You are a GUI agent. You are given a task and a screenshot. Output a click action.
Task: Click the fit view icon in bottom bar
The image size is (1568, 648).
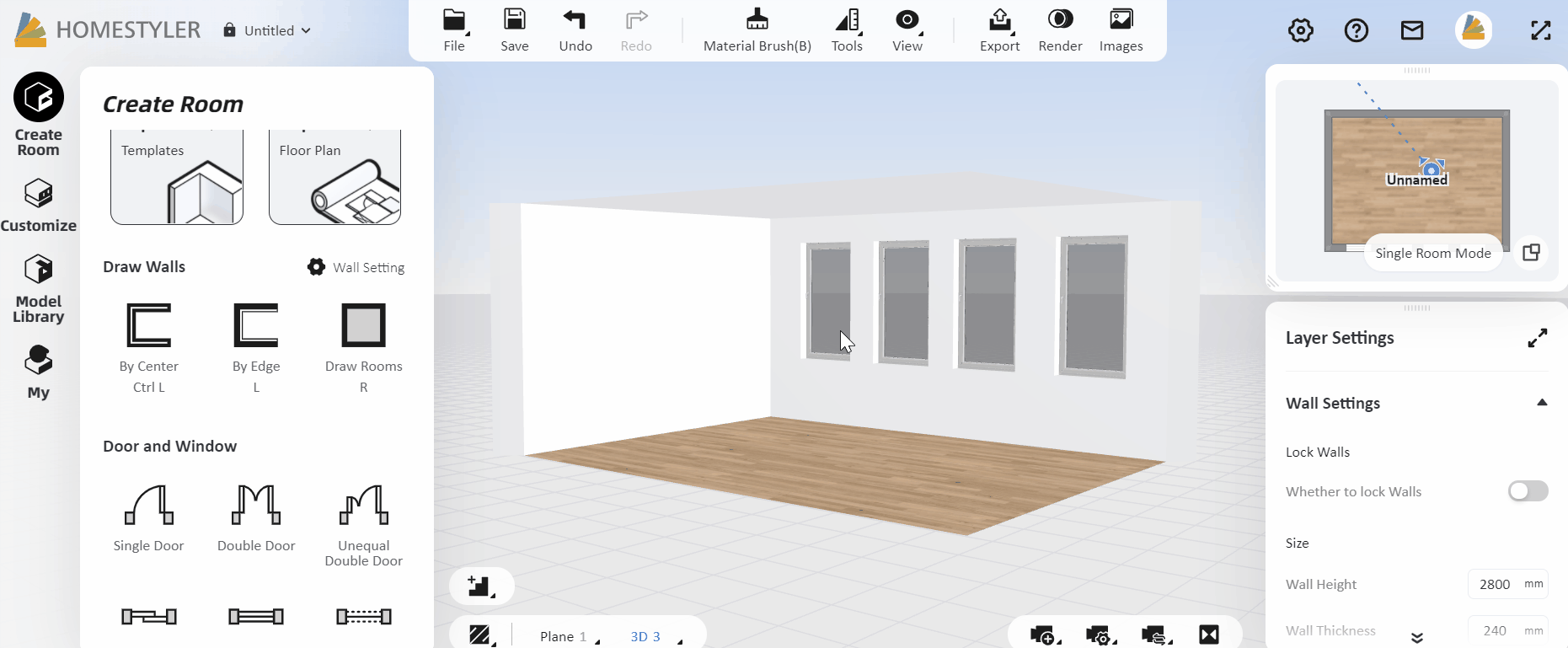click(1209, 635)
